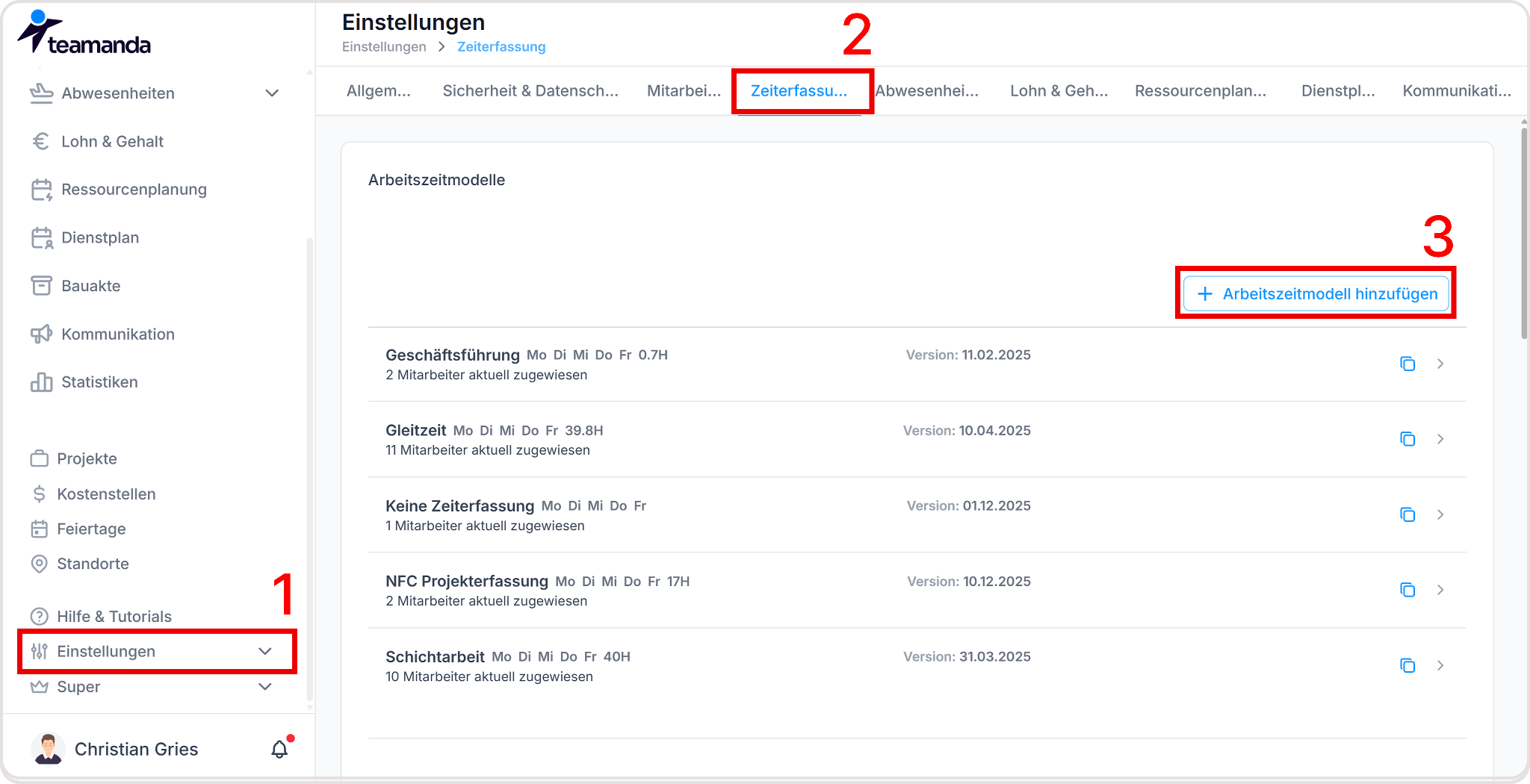
Task: Open Hilfe & Tutorials in the sidebar
Action: tap(114, 616)
